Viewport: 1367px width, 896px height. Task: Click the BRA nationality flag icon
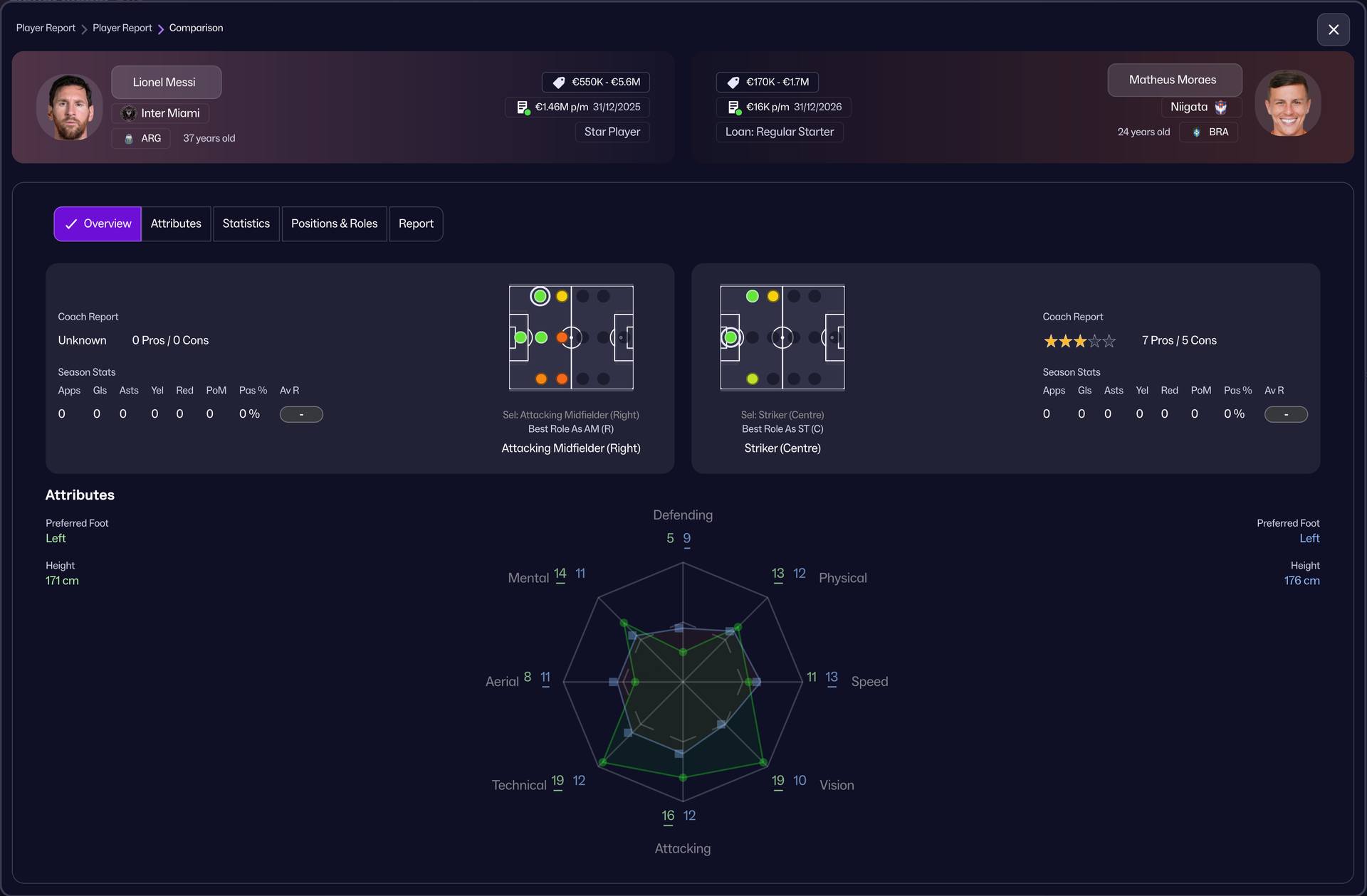1196,132
